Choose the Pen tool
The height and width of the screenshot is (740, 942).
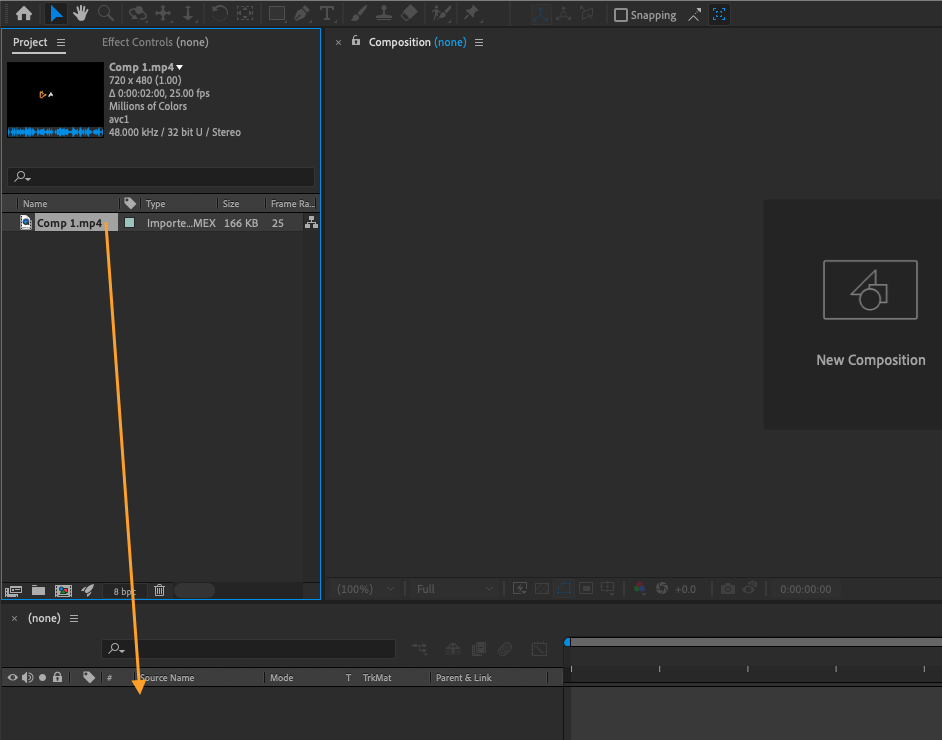coord(302,13)
